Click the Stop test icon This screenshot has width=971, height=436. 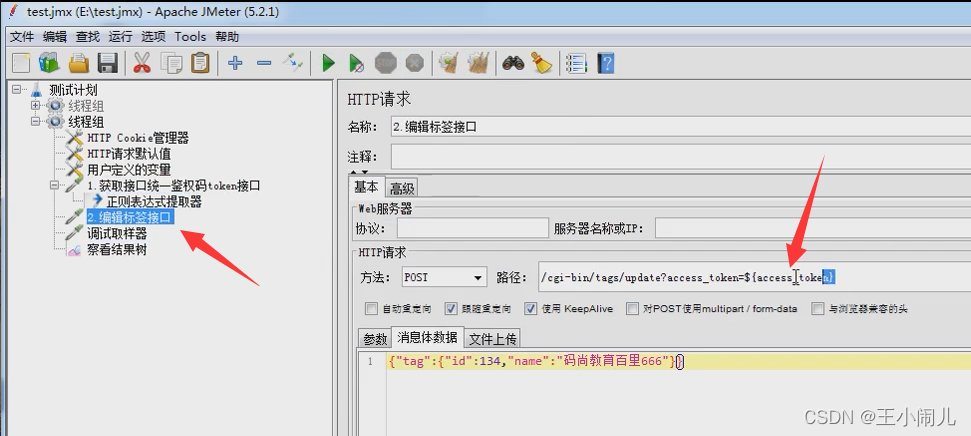pyautogui.click(x=386, y=63)
